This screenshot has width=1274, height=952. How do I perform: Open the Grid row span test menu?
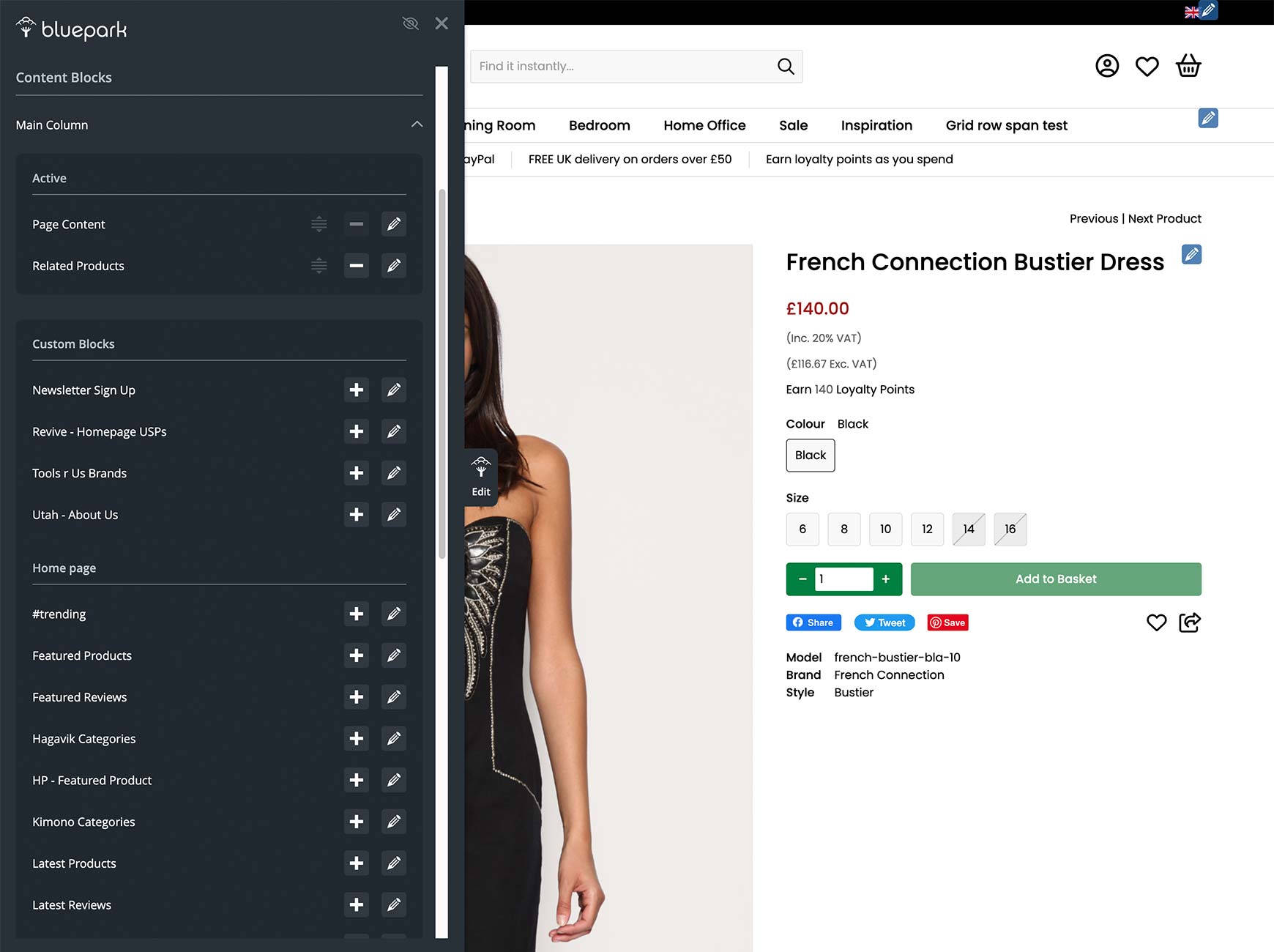point(1007,125)
